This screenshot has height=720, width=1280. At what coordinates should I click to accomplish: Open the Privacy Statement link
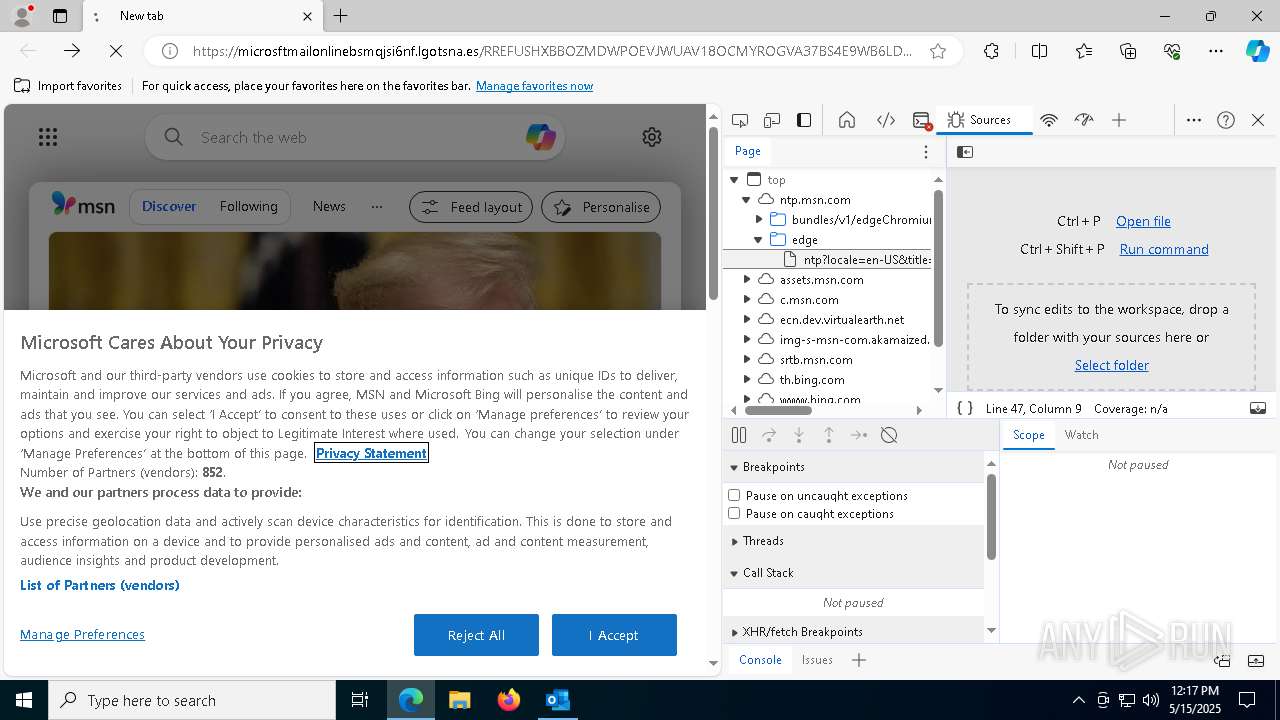[x=371, y=453]
